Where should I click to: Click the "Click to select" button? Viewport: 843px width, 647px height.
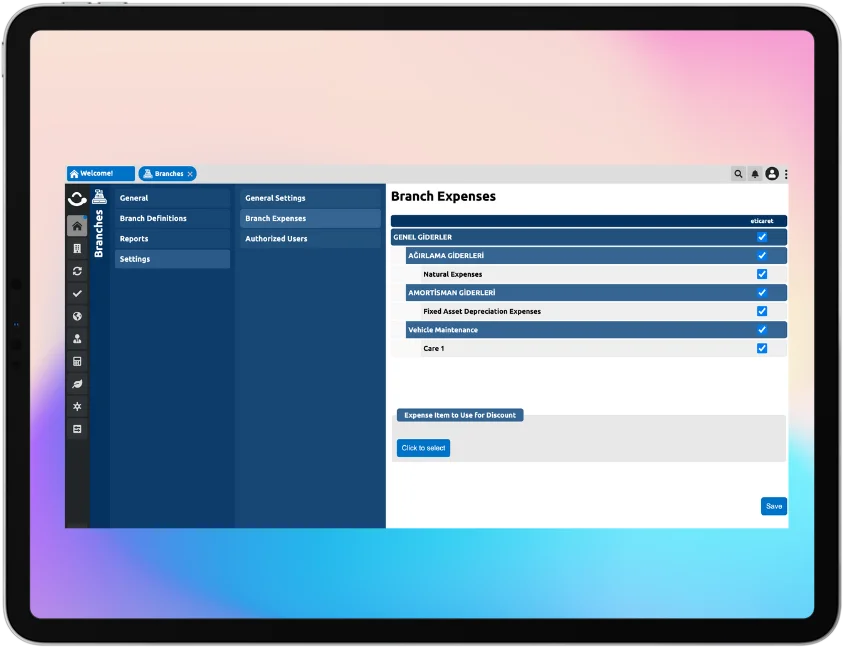point(423,448)
